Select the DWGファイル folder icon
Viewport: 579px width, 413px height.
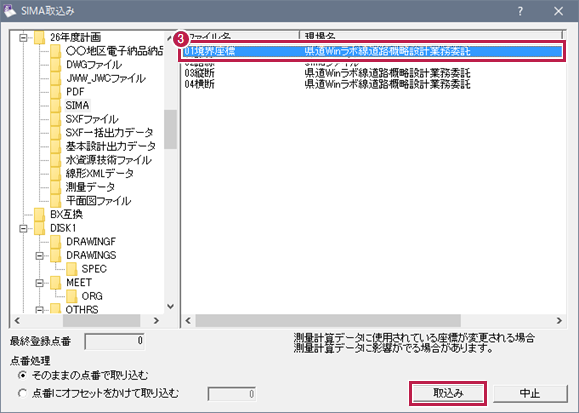(55, 65)
